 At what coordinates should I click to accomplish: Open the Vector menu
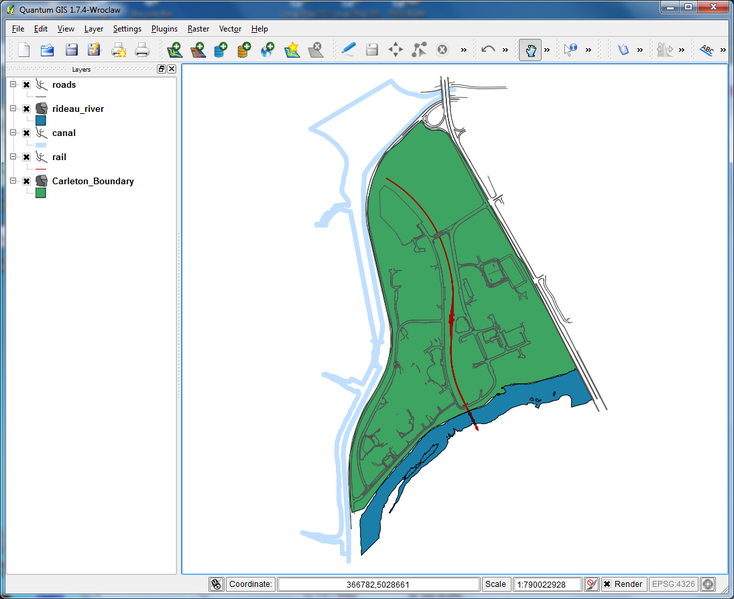(230, 29)
